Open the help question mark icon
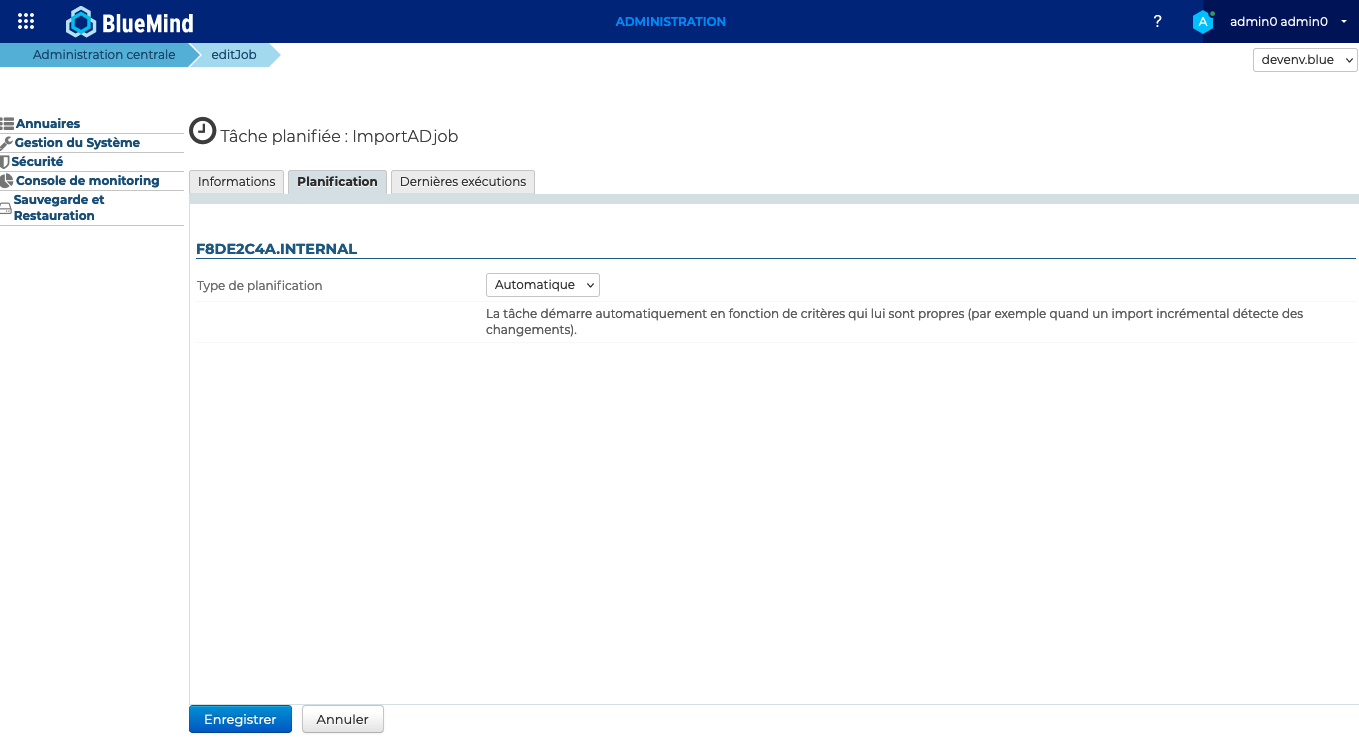 (x=1157, y=21)
